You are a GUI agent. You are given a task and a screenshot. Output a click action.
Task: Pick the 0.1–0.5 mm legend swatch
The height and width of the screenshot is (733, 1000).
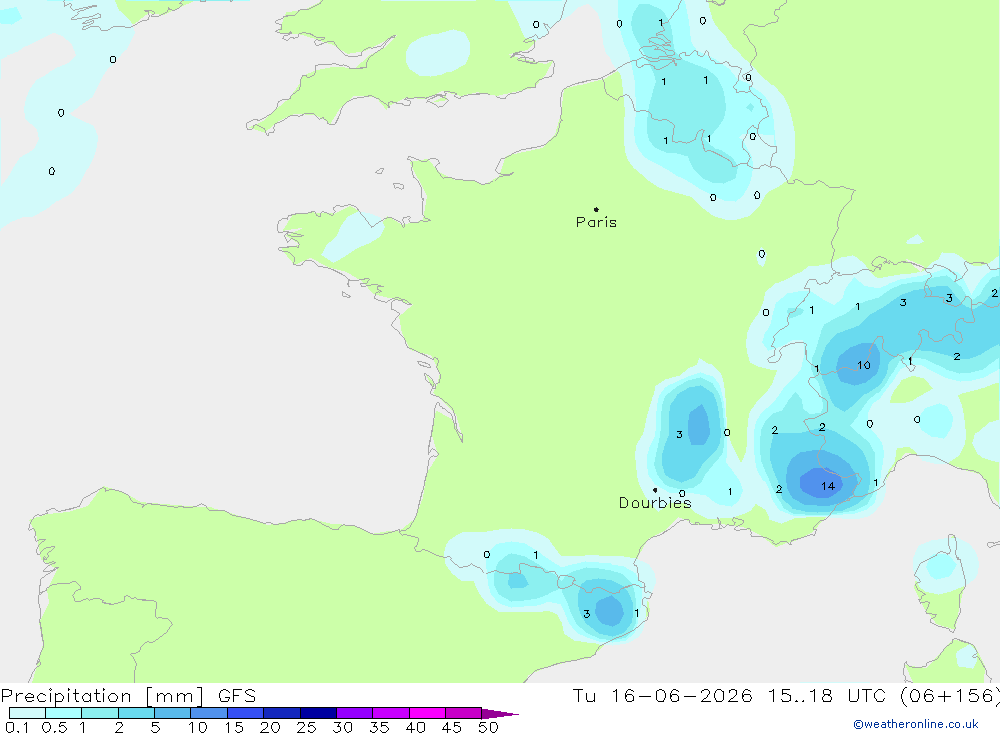coord(27,713)
